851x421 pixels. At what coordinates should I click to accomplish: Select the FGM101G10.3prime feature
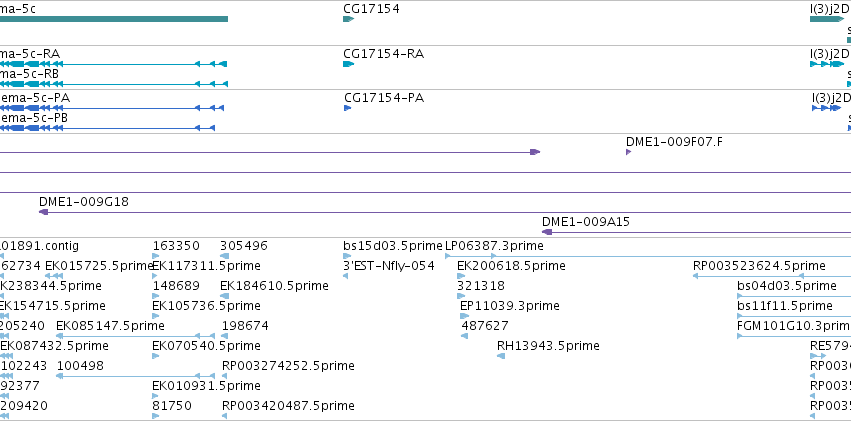[x=786, y=326]
